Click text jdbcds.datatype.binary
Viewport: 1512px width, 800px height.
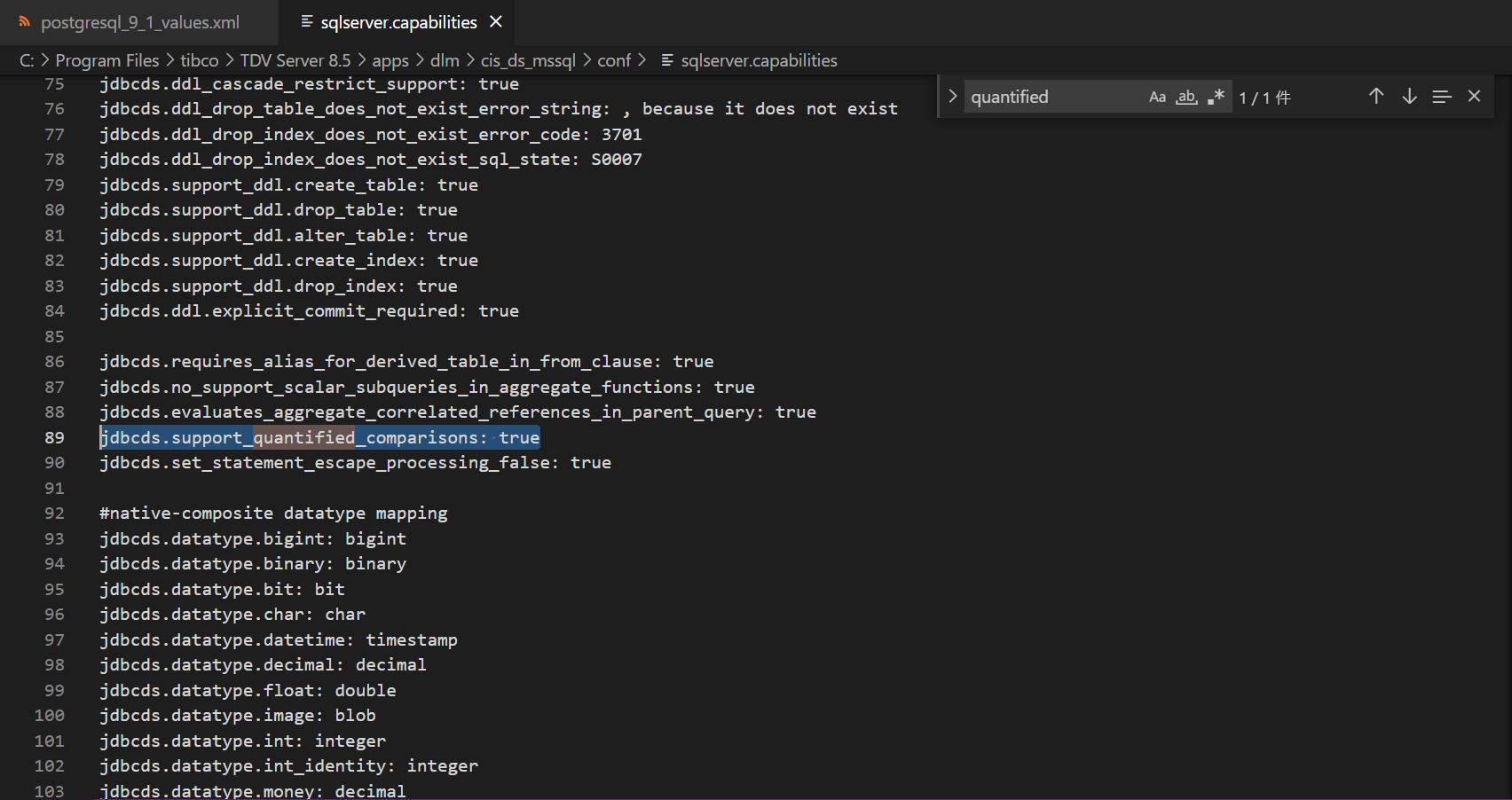point(212,564)
